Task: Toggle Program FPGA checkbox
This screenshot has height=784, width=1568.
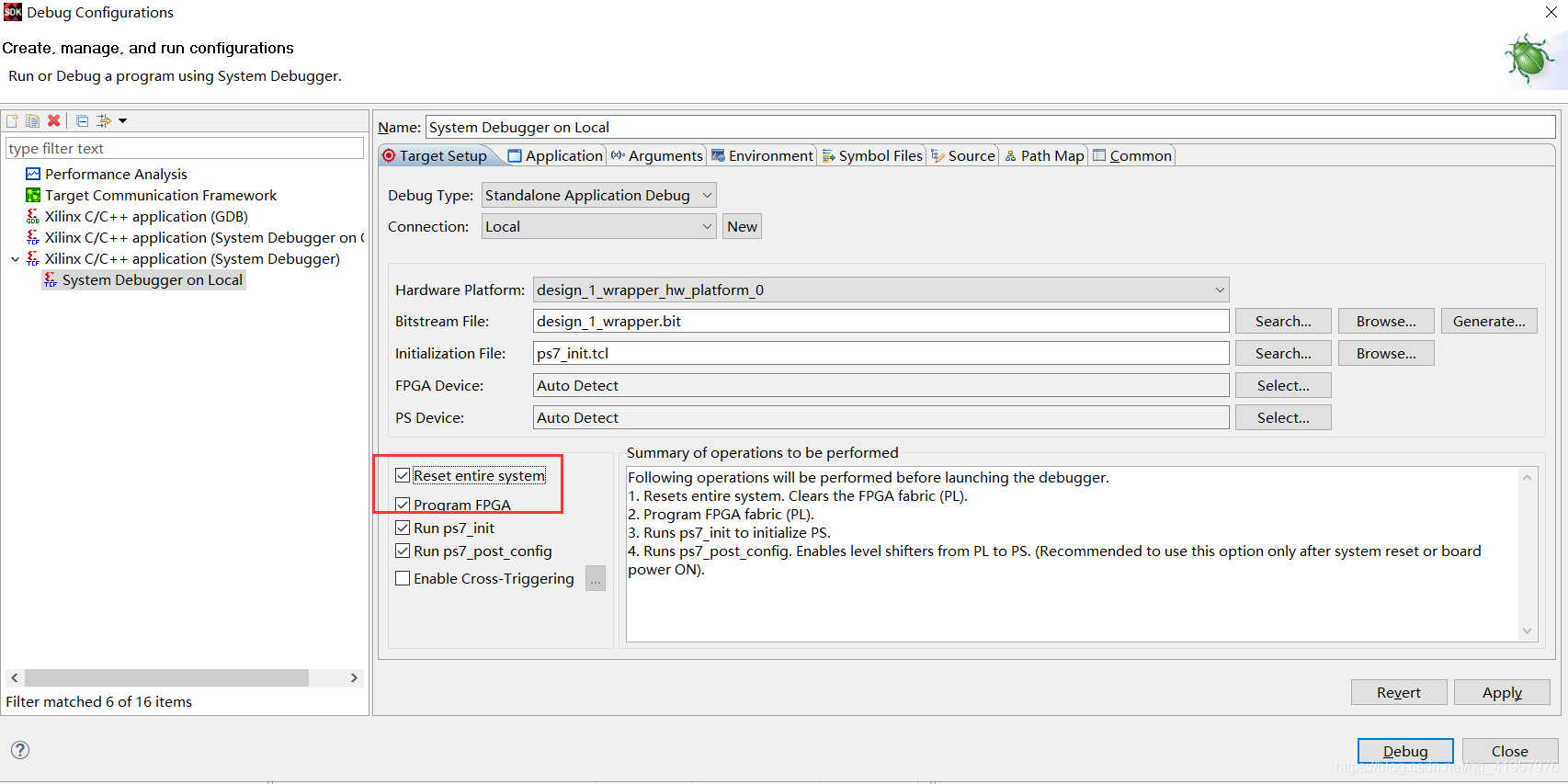Action: pyautogui.click(x=403, y=505)
